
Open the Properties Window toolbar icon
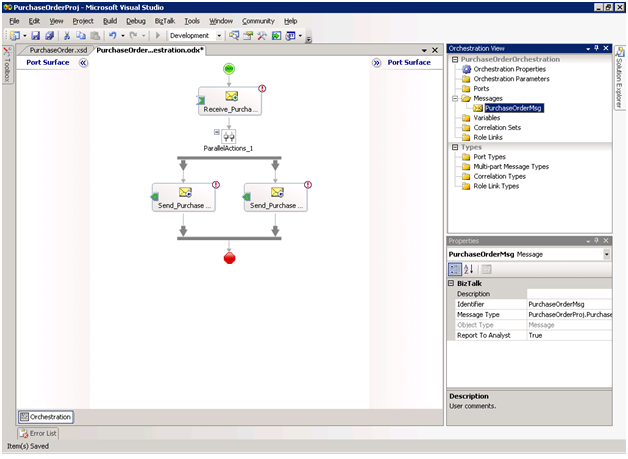[248, 36]
